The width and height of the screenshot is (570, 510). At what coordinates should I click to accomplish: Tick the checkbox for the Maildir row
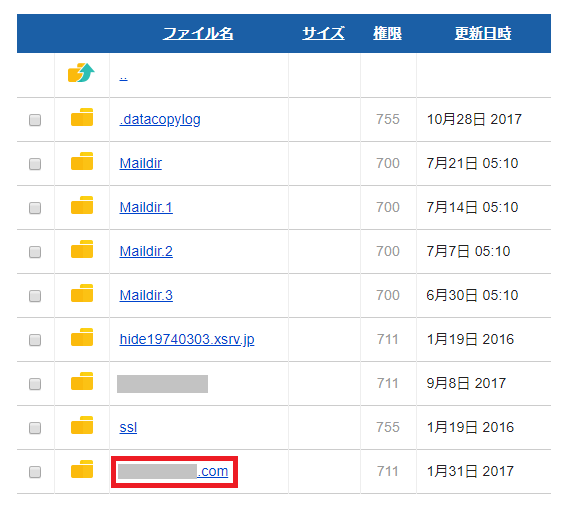click(35, 164)
